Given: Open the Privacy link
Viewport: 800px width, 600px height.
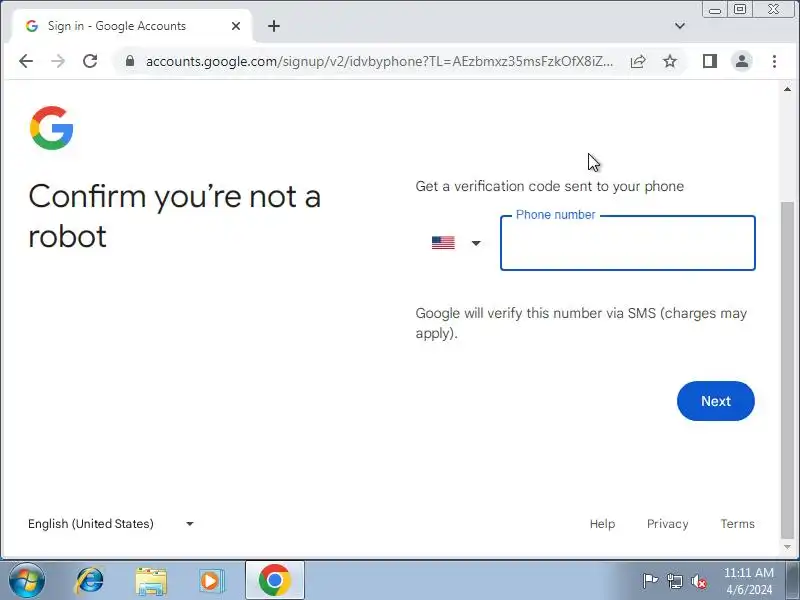Looking at the screenshot, I should click(x=667, y=524).
